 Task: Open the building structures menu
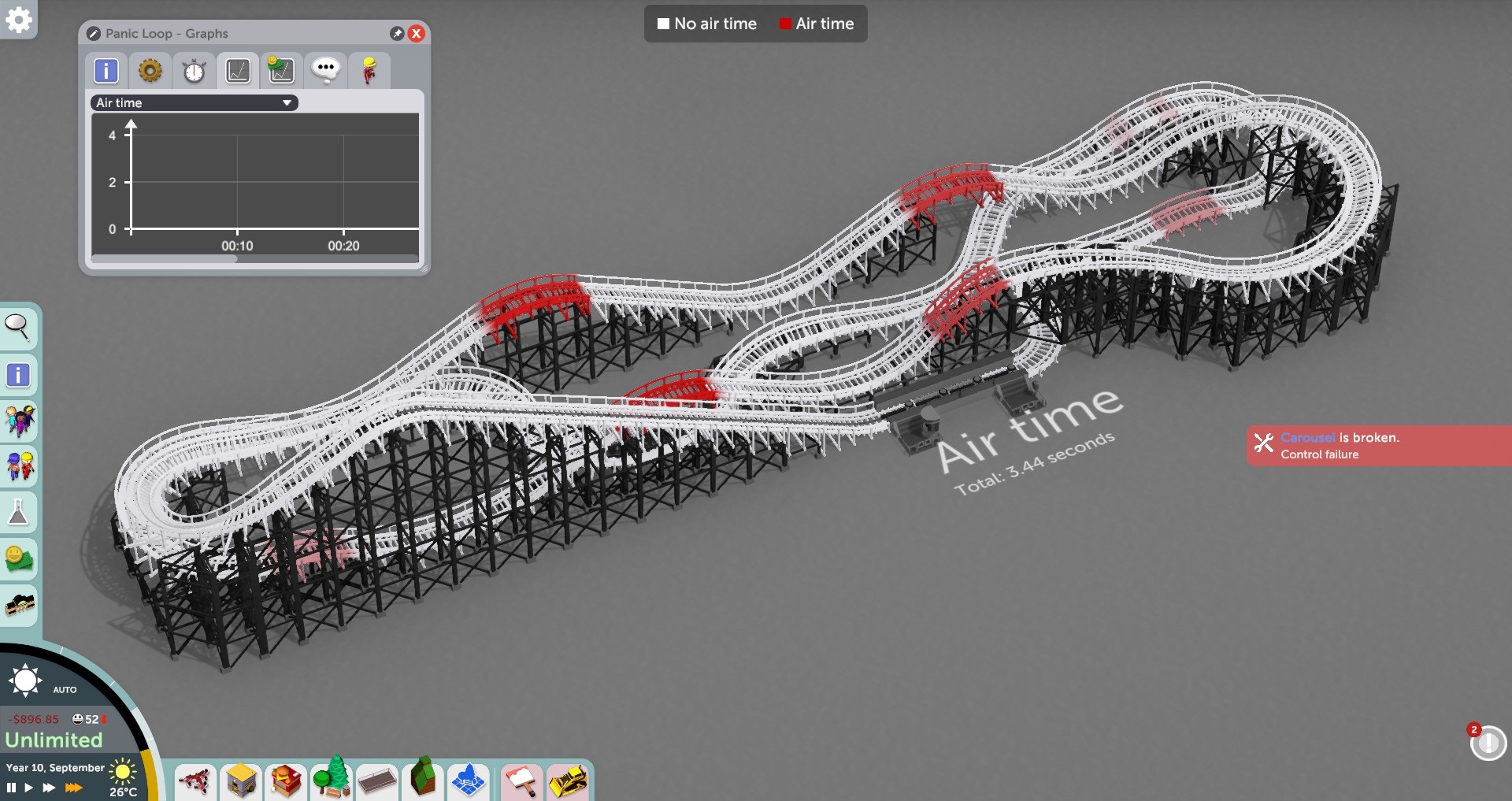pos(241,781)
